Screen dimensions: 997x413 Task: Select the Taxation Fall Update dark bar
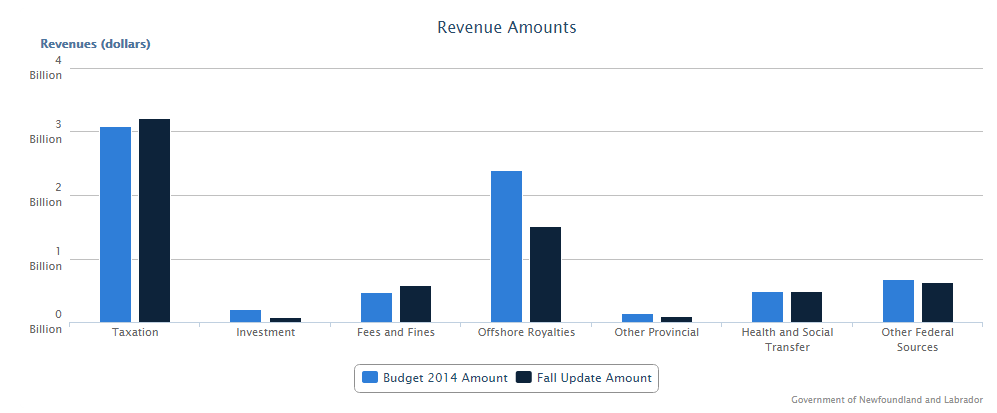point(154,220)
